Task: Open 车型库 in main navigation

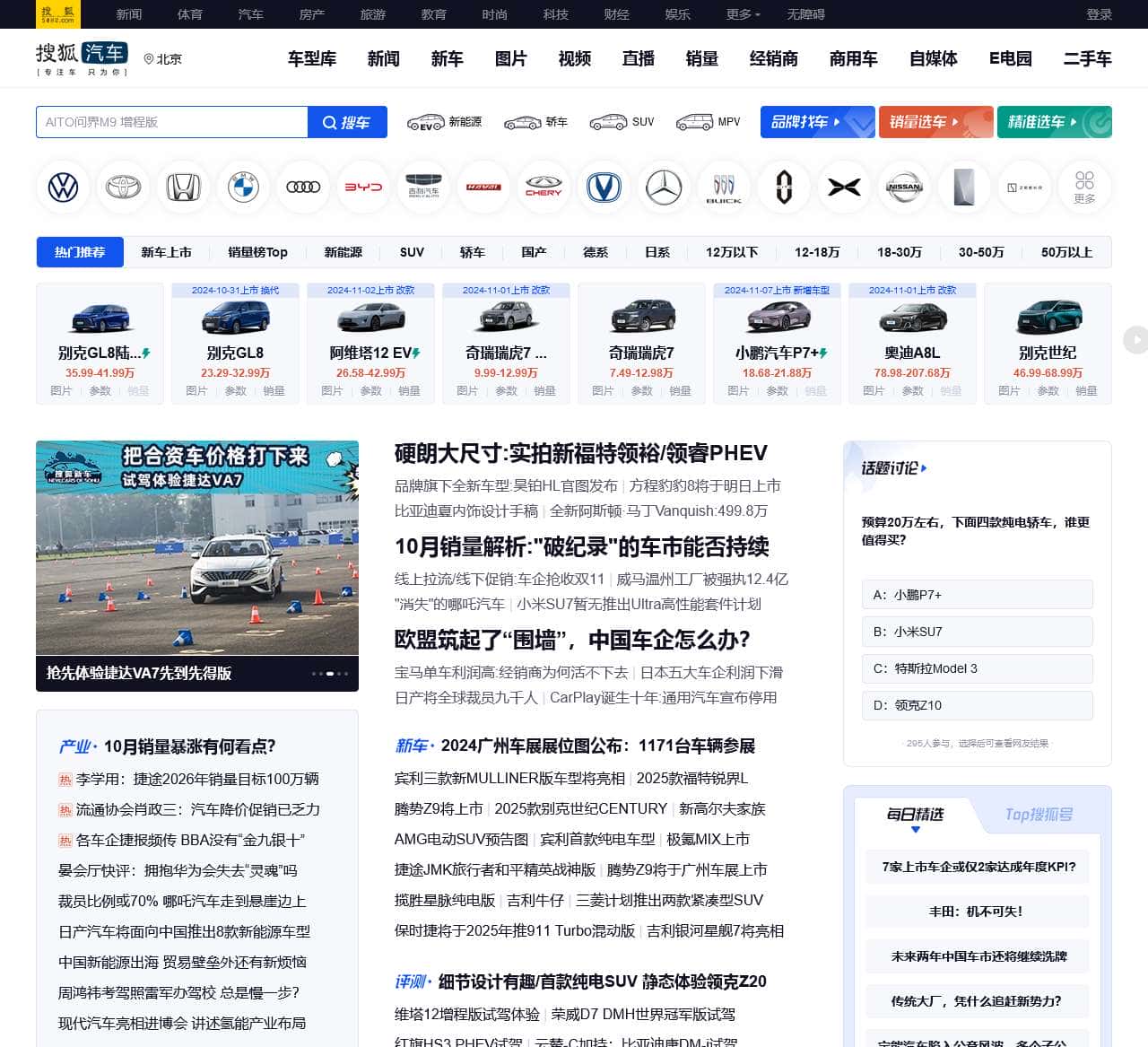Action: click(312, 58)
